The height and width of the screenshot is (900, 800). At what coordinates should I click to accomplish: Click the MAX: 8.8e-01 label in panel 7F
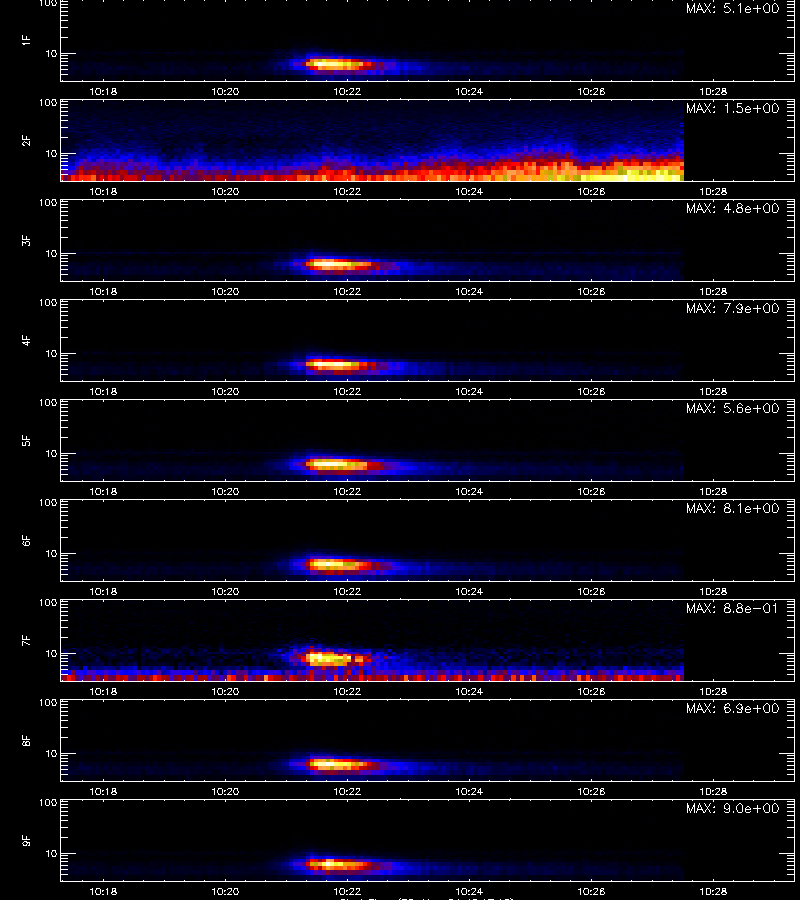click(732, 608)
